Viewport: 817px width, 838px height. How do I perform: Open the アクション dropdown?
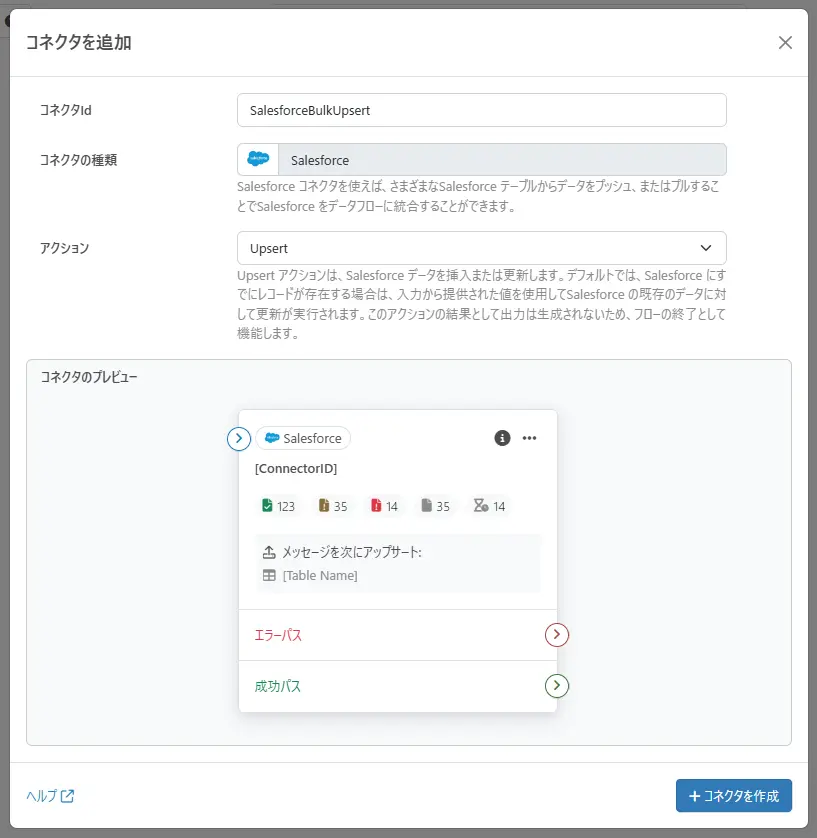pos(482,248)
